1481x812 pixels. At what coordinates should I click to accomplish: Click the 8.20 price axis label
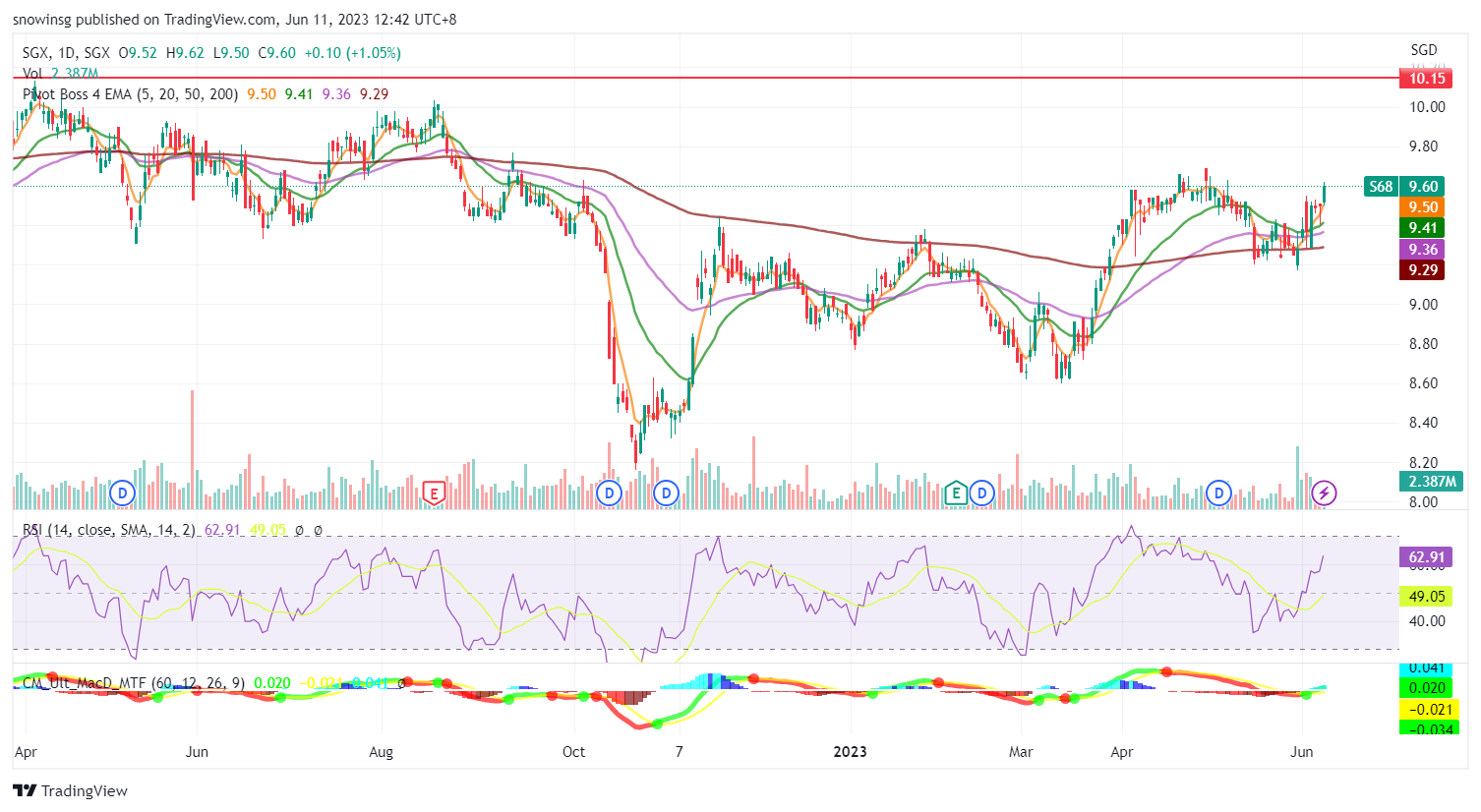pos(1423,462)
